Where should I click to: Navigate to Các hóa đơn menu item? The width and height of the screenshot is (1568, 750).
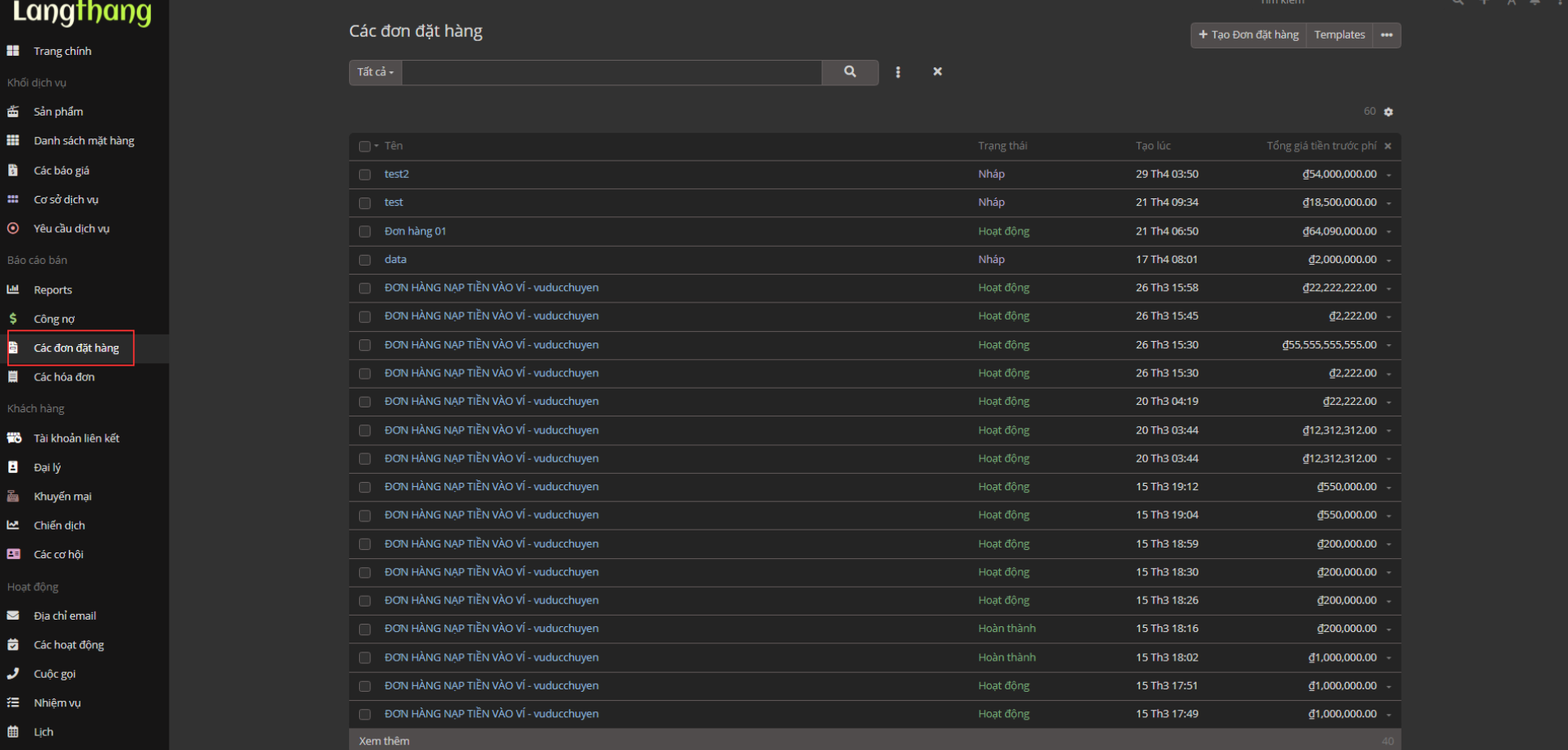pos(64,377)
